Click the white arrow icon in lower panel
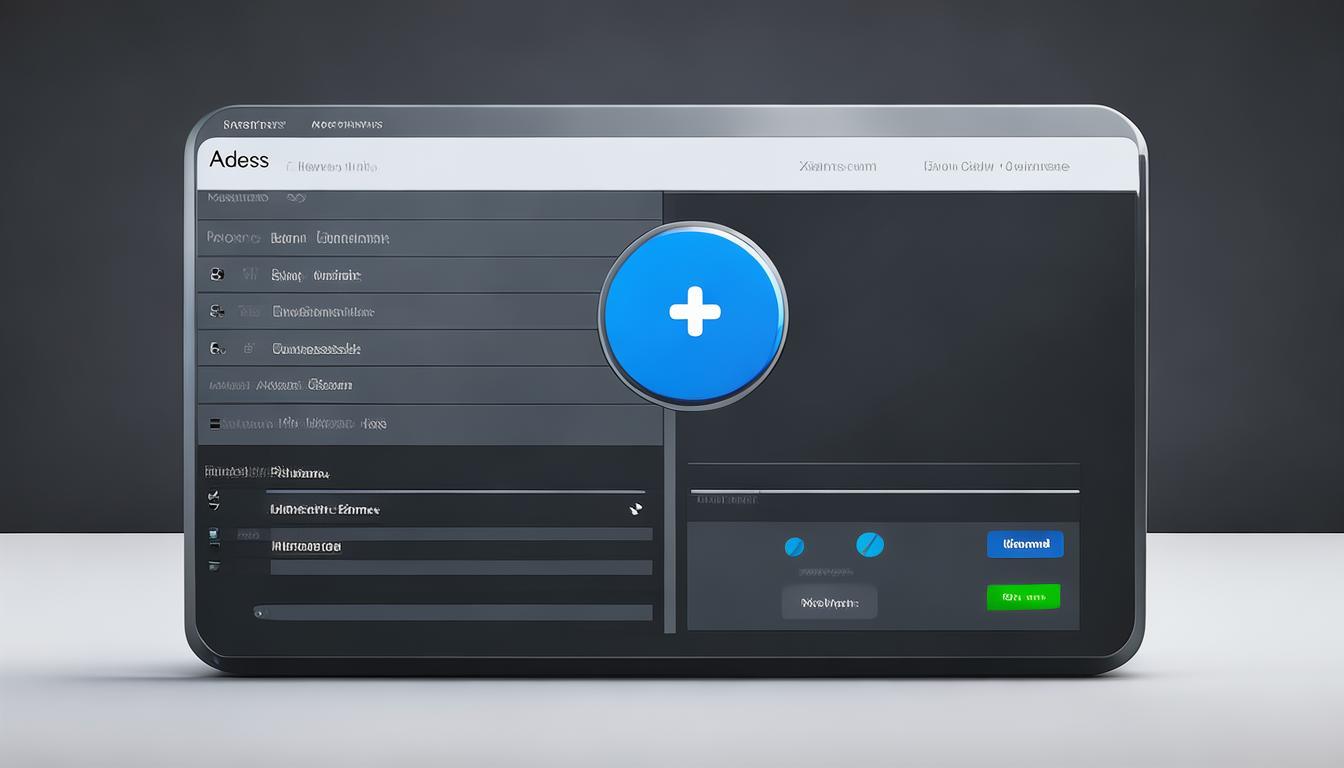 (x=635, y=509)
